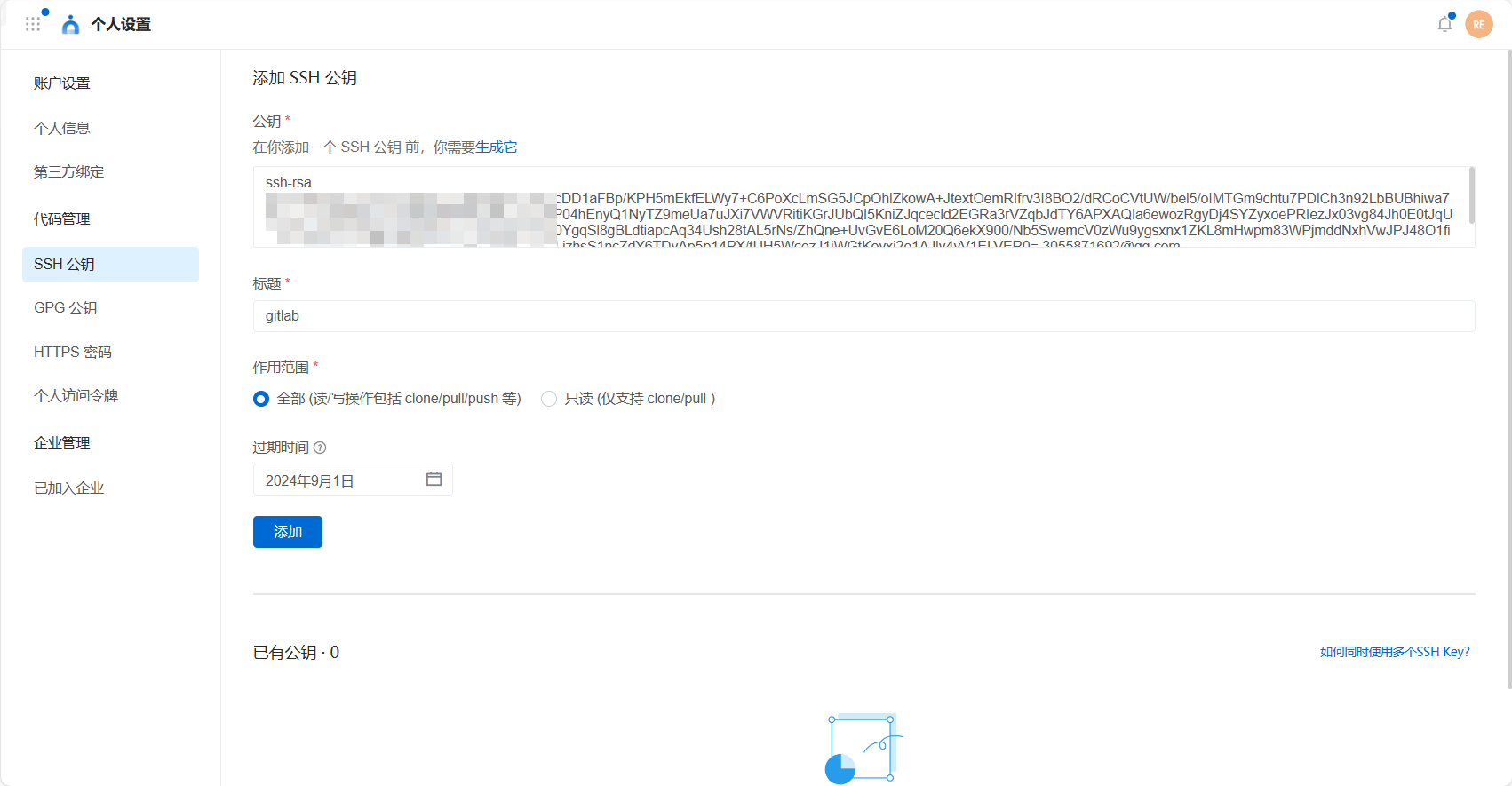Click the public key textarea scrollbar

(1471, 195)
